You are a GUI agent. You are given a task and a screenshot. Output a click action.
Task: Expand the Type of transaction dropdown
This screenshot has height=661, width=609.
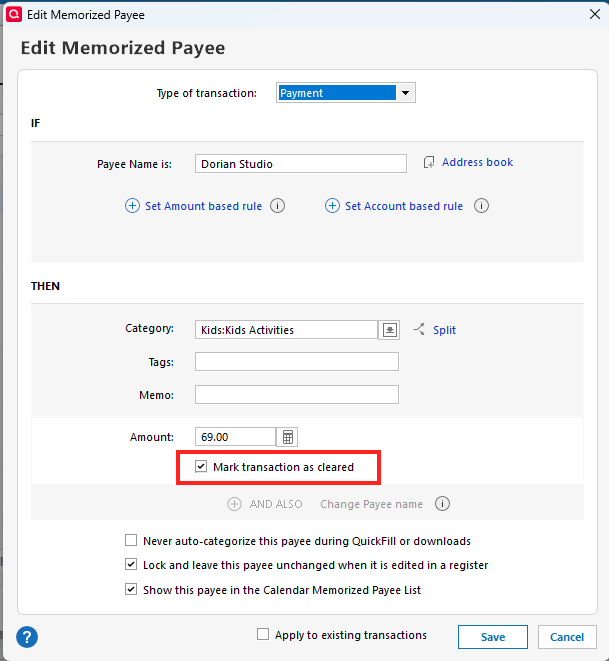(405, 93)
